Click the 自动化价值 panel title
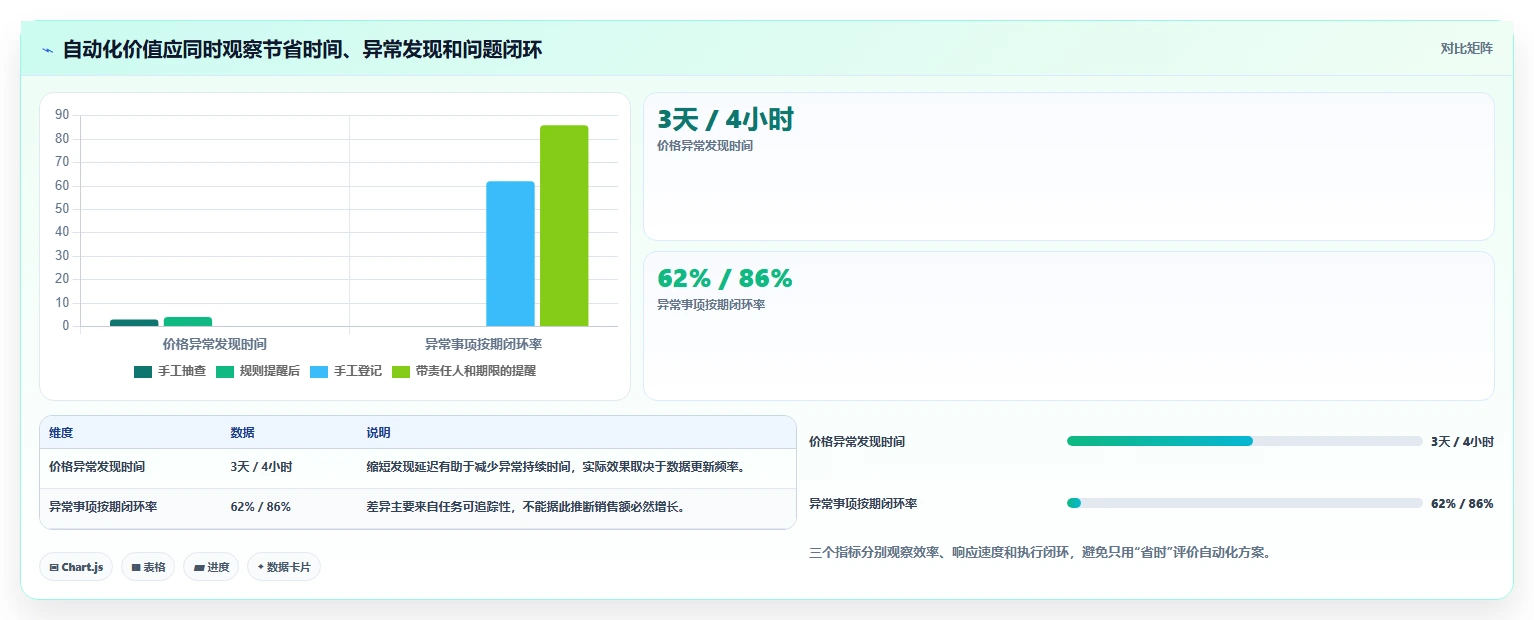 point(302,49)
